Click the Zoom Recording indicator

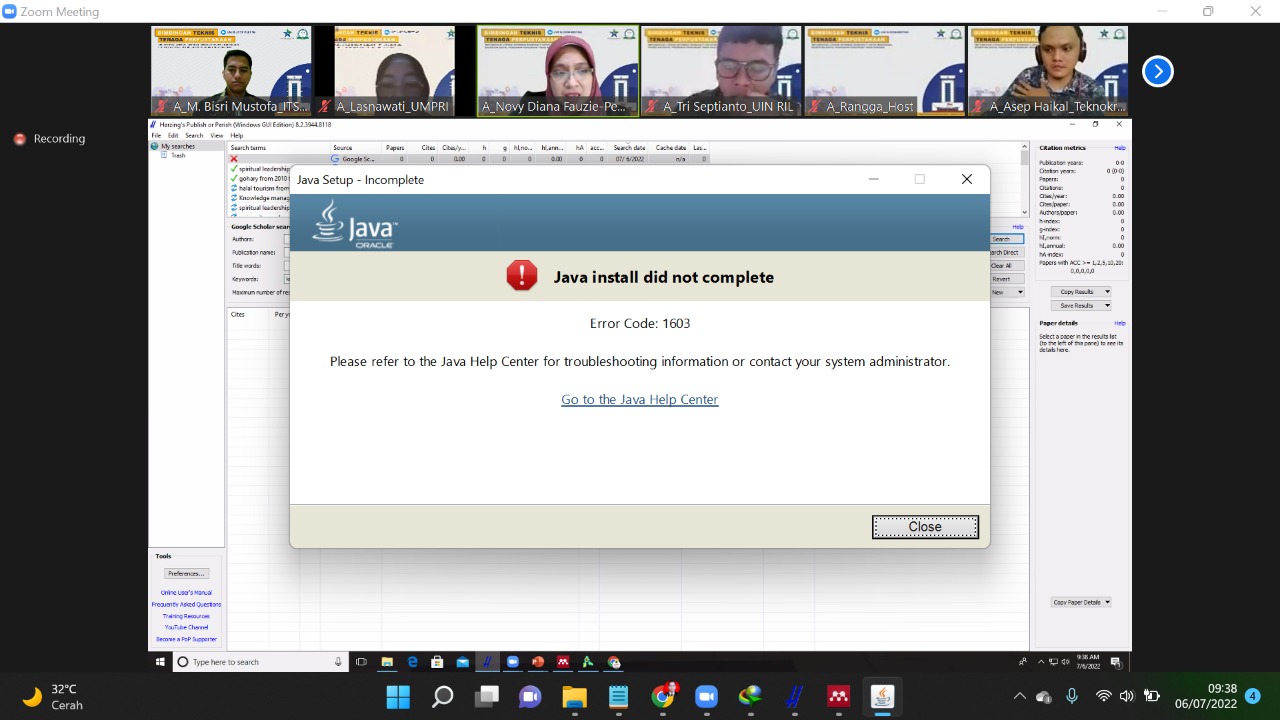click(50, 139)
